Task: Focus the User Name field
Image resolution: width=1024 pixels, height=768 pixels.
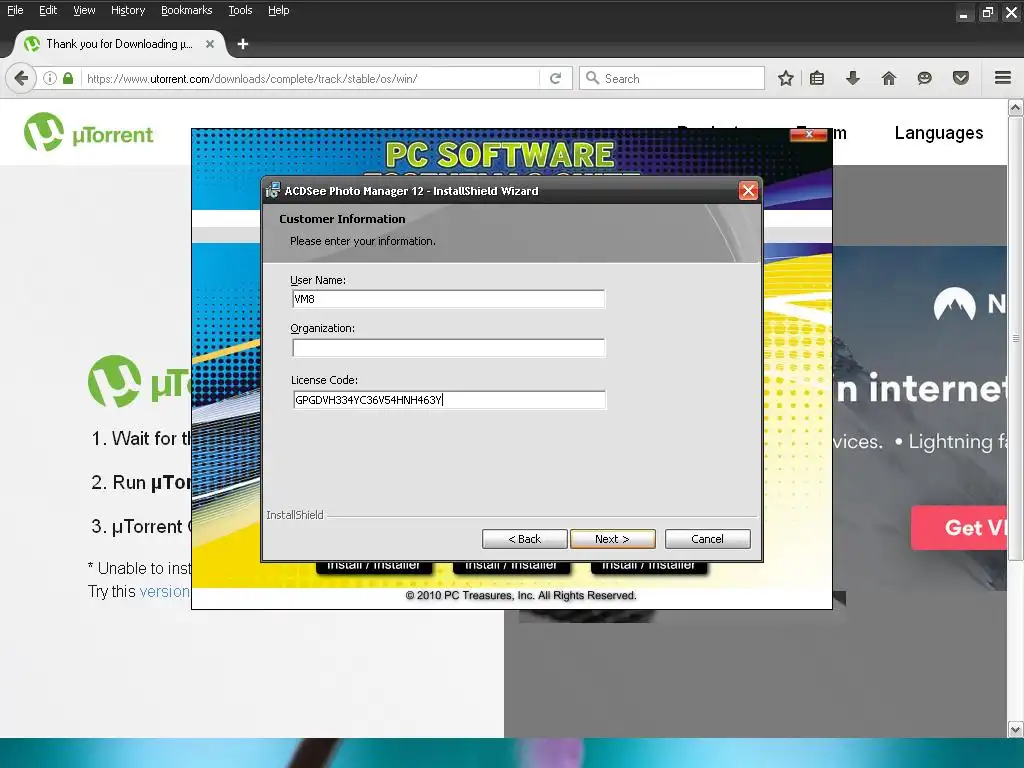Action: coord(449,299)
